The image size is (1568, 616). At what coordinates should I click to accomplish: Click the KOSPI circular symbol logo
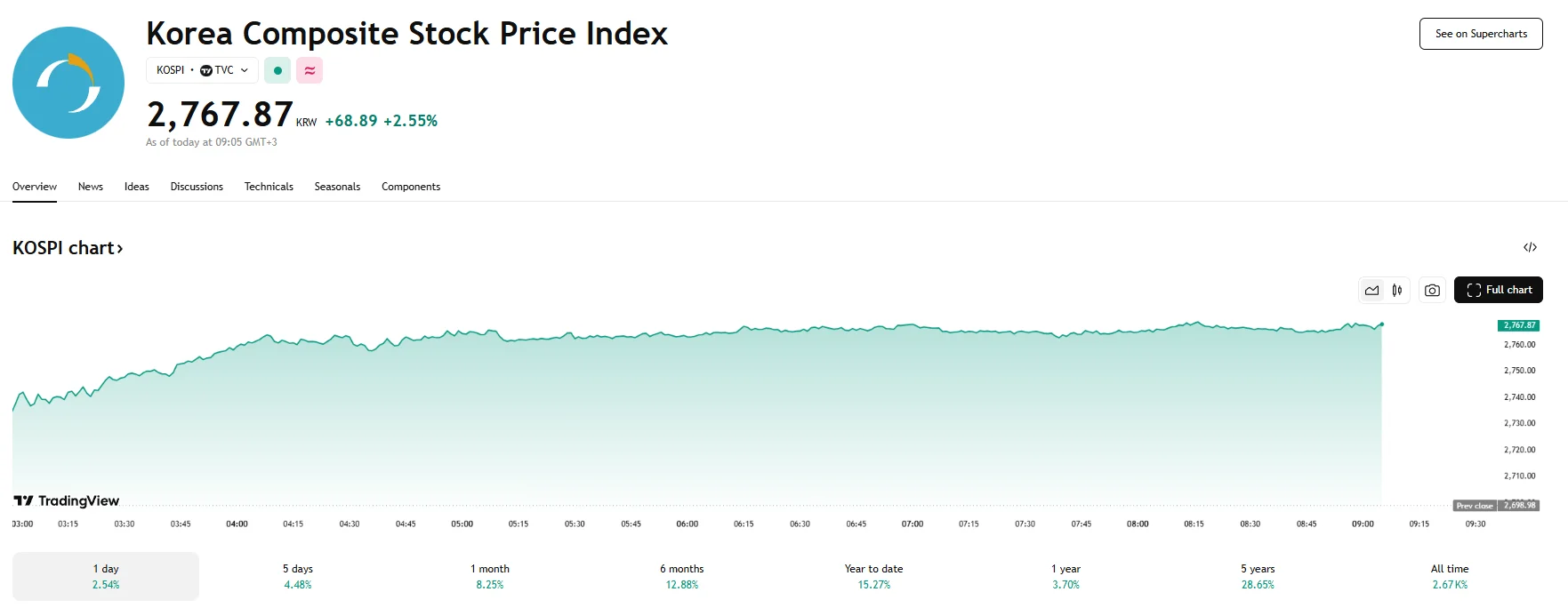tap(68, 82)
